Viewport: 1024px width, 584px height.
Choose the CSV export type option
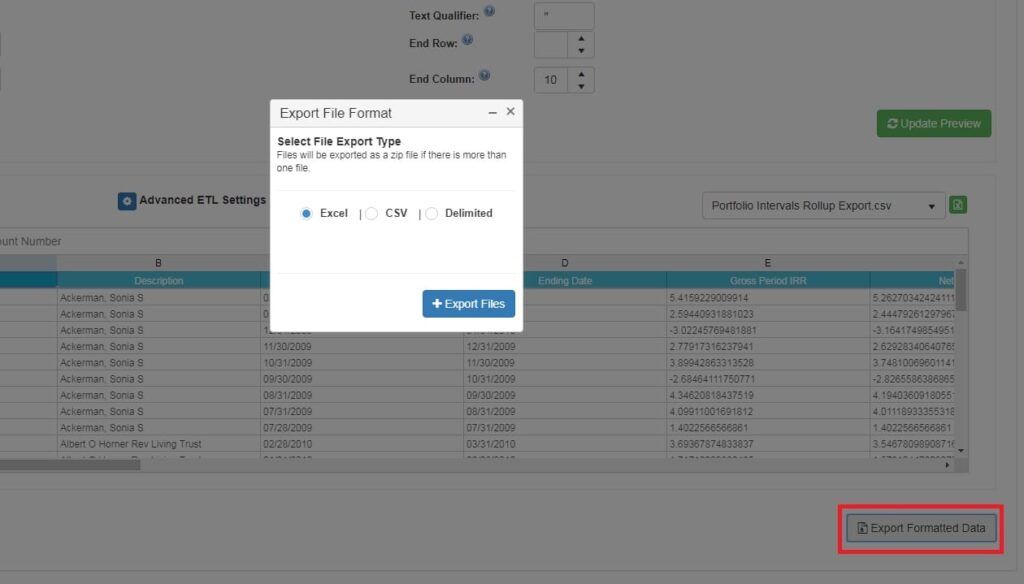coord(372,213)
